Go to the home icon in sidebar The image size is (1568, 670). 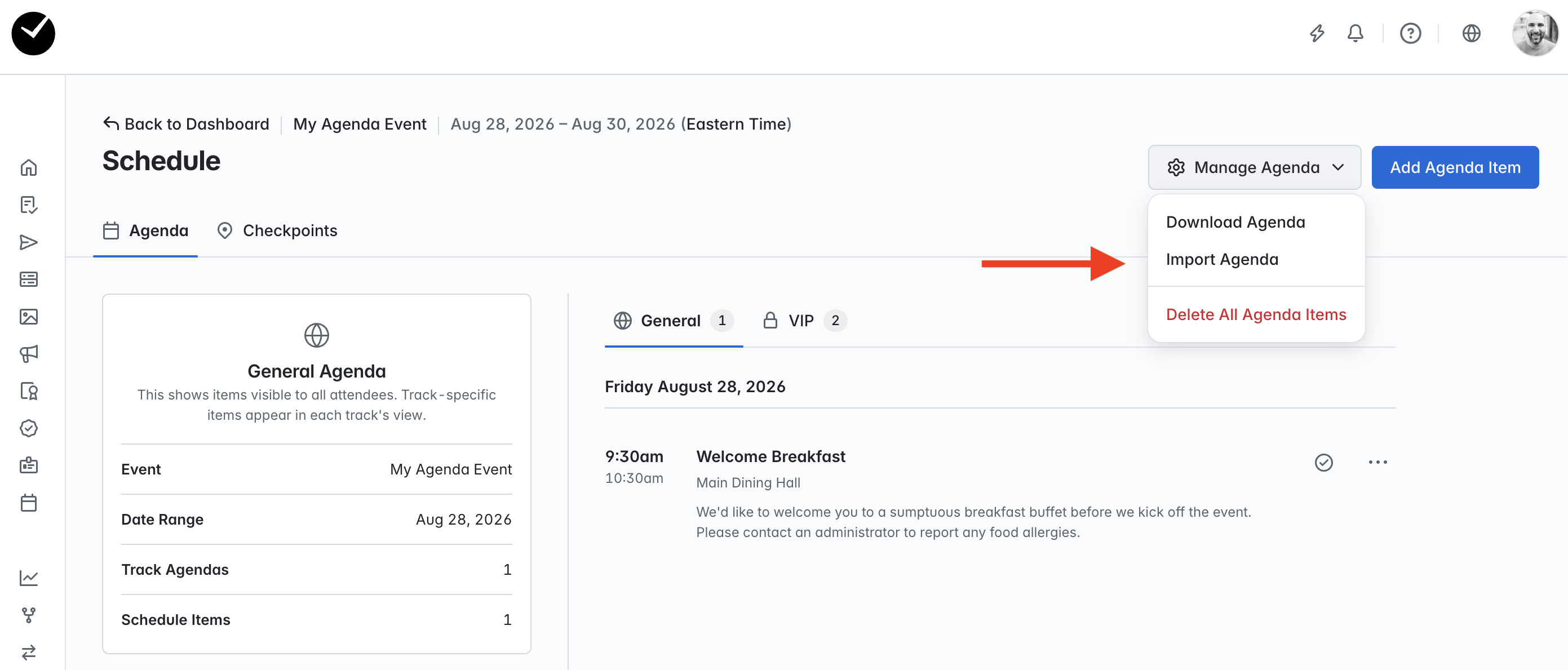pyautogui.click(x=29, y=167)
